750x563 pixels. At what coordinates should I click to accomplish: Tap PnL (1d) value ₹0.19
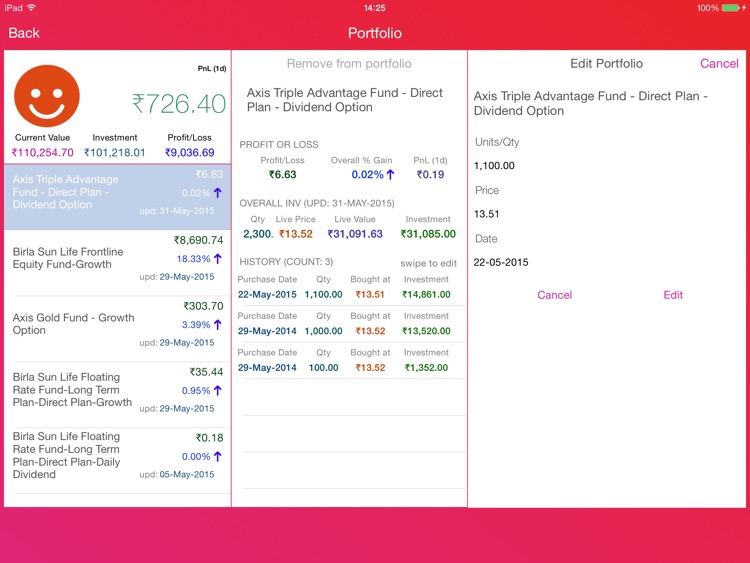430,175
